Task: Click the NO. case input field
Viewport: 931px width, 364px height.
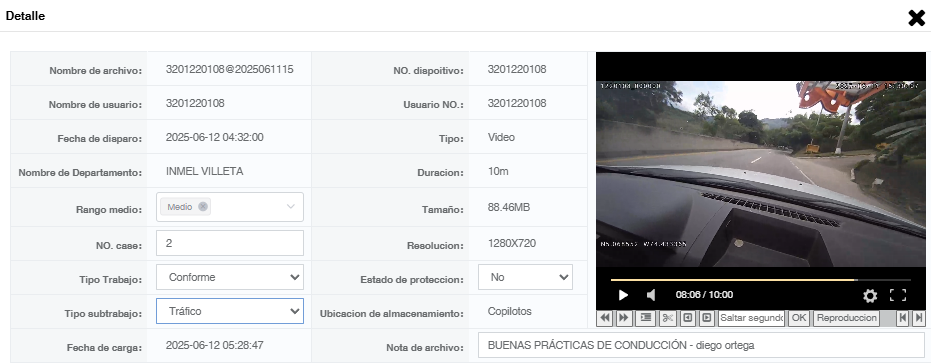Action: (230, 243)
